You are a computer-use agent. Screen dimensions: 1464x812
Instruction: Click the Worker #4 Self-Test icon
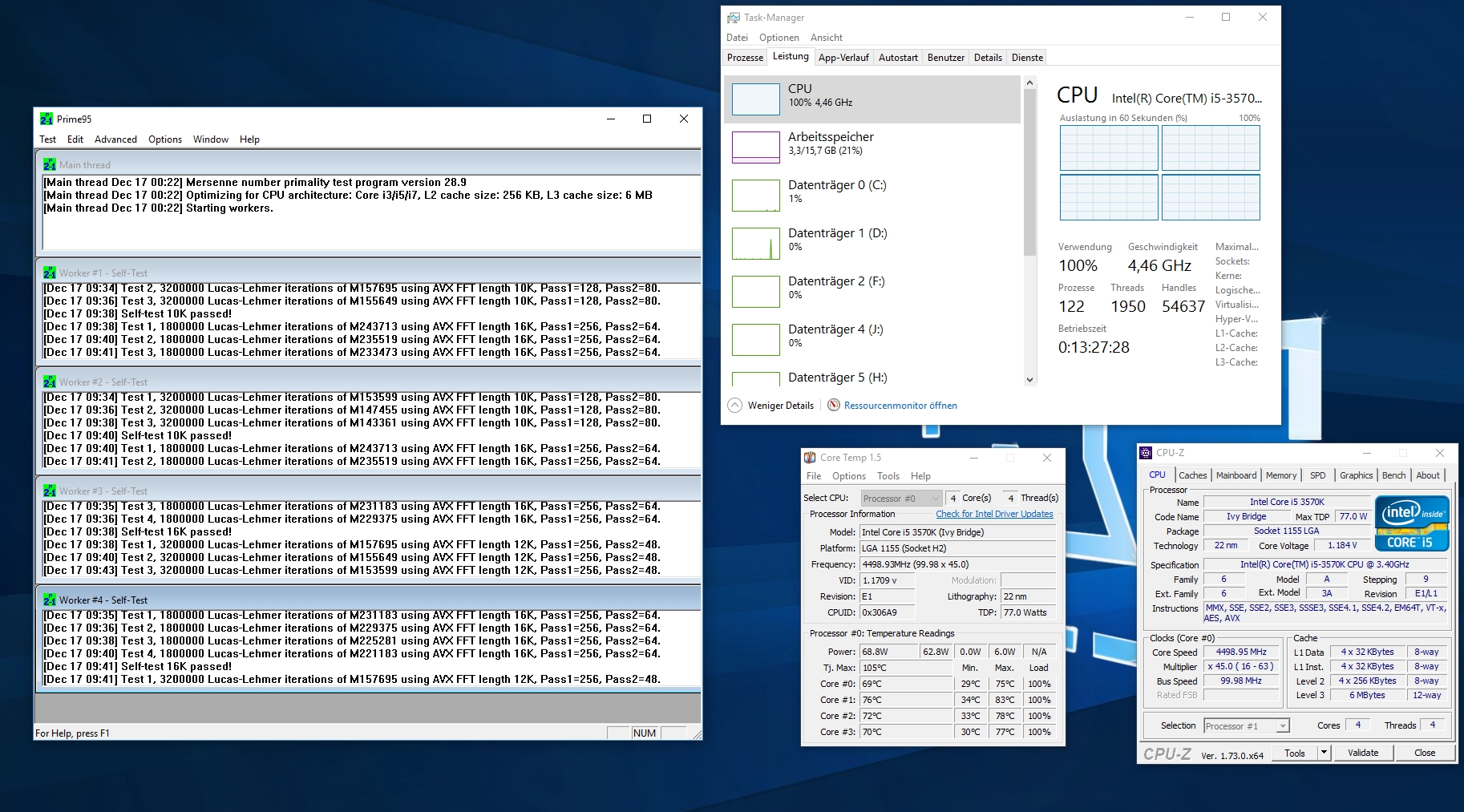tap(50, 600)
